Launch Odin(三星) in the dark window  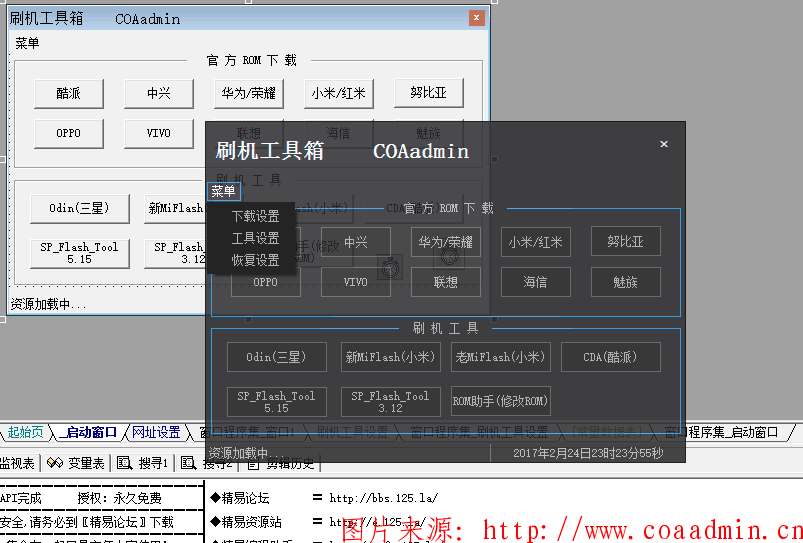coord(277,357)
